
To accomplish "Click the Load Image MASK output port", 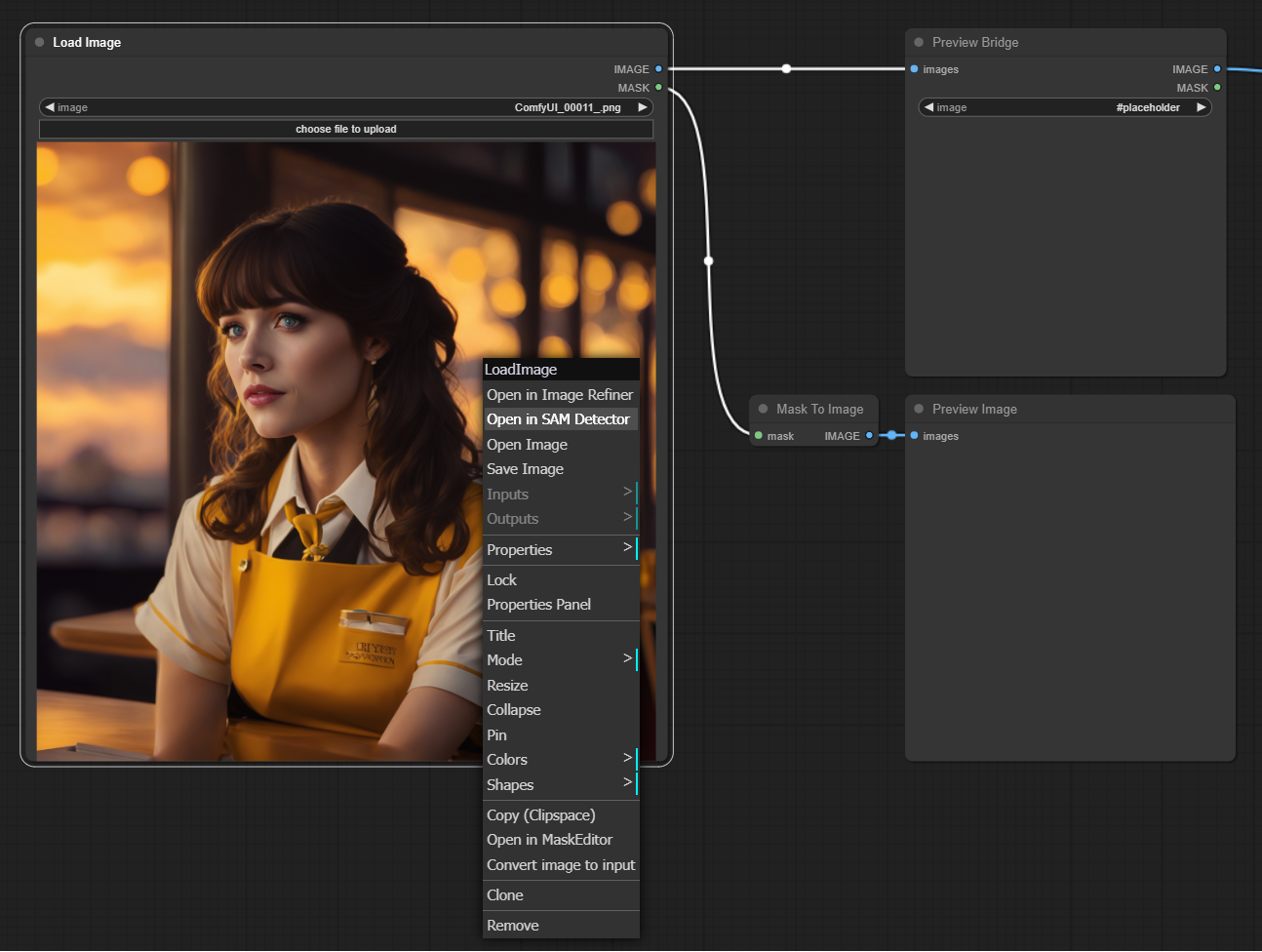I will tap(658, 88).
